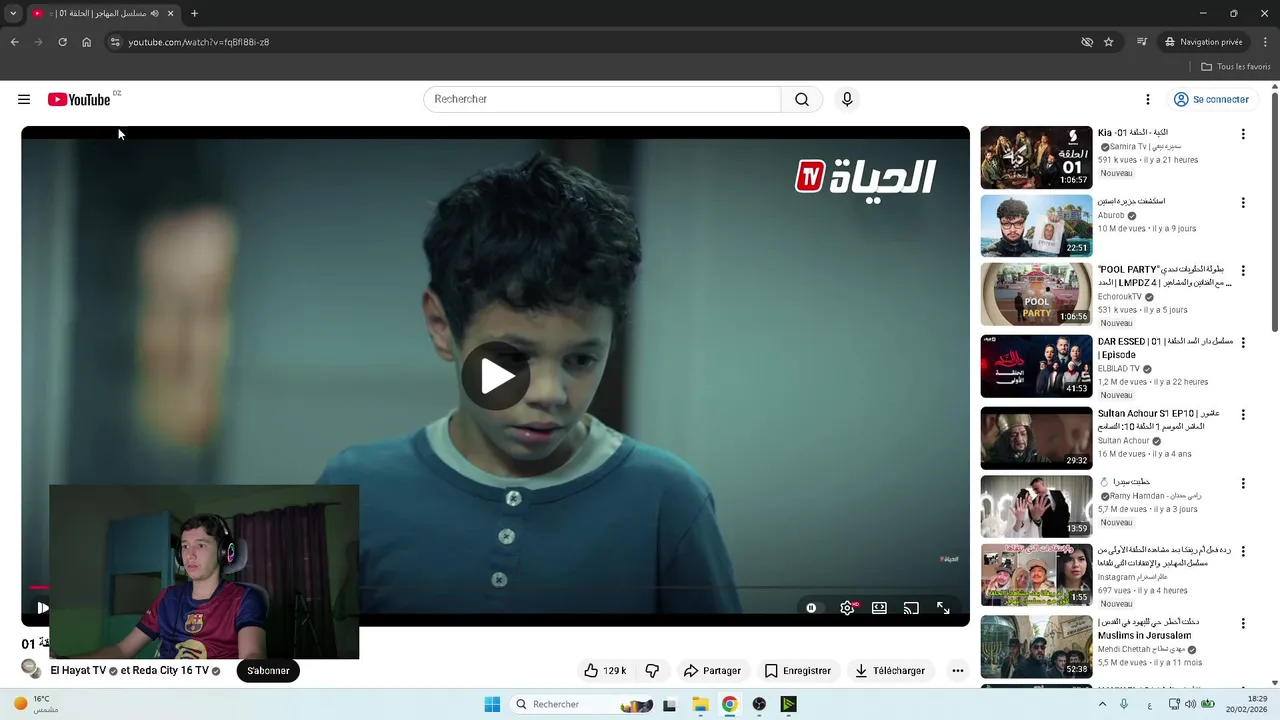1280x720 pixels.
Task: Dislike the video
Action: (x=652, y=670)
